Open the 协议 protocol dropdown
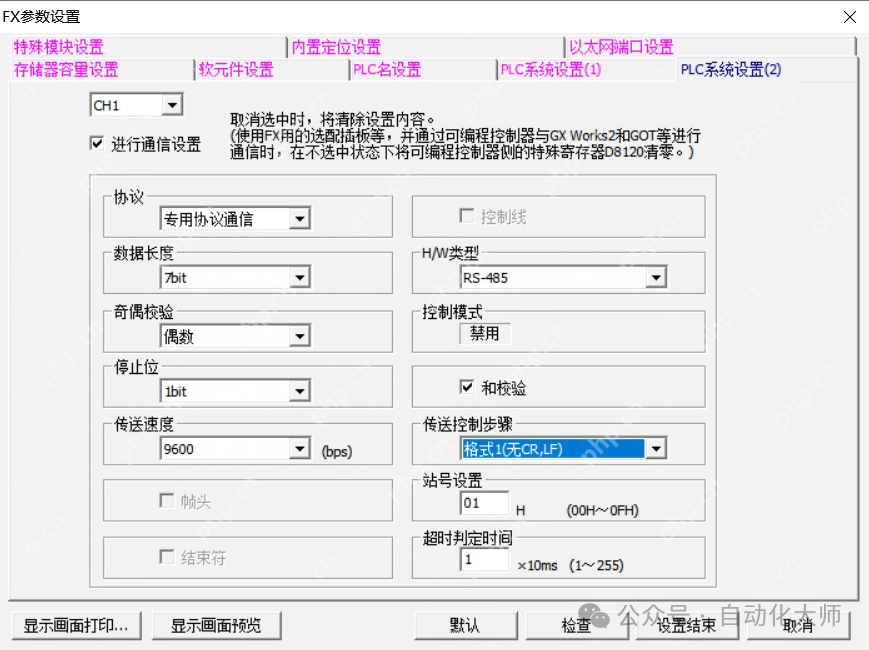Image resolution: width=869 pixels, height=650 pixels. [299, 217]
